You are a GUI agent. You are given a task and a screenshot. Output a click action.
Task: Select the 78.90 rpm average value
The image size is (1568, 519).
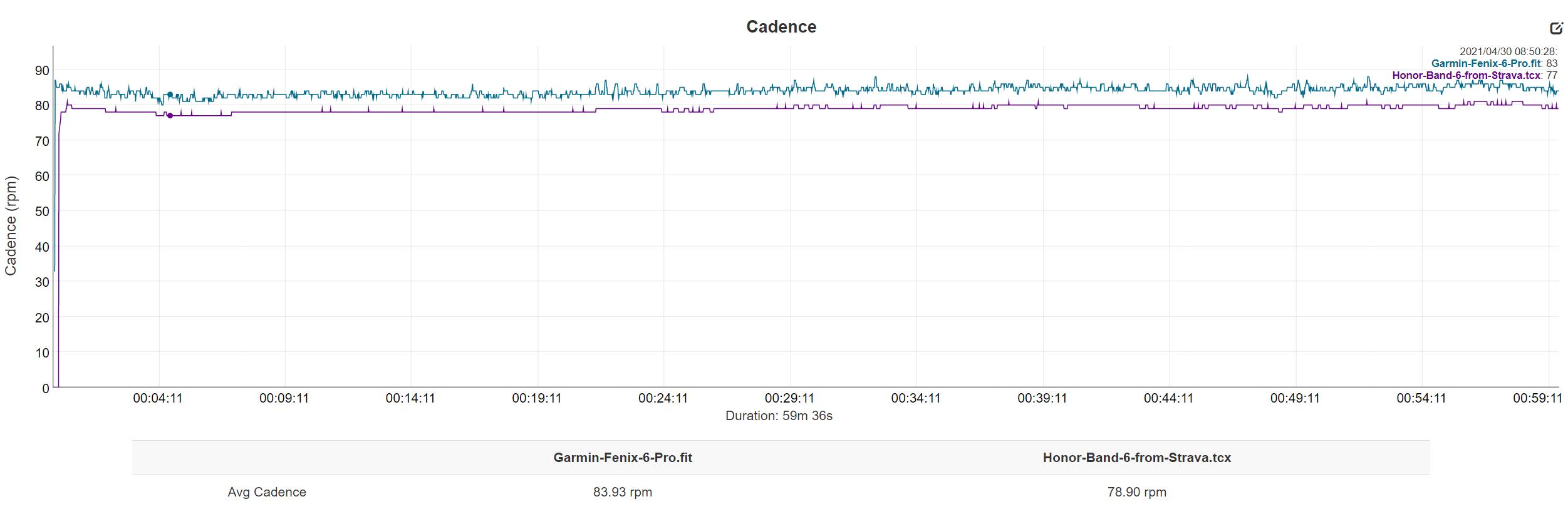(x=1136, y=492)
